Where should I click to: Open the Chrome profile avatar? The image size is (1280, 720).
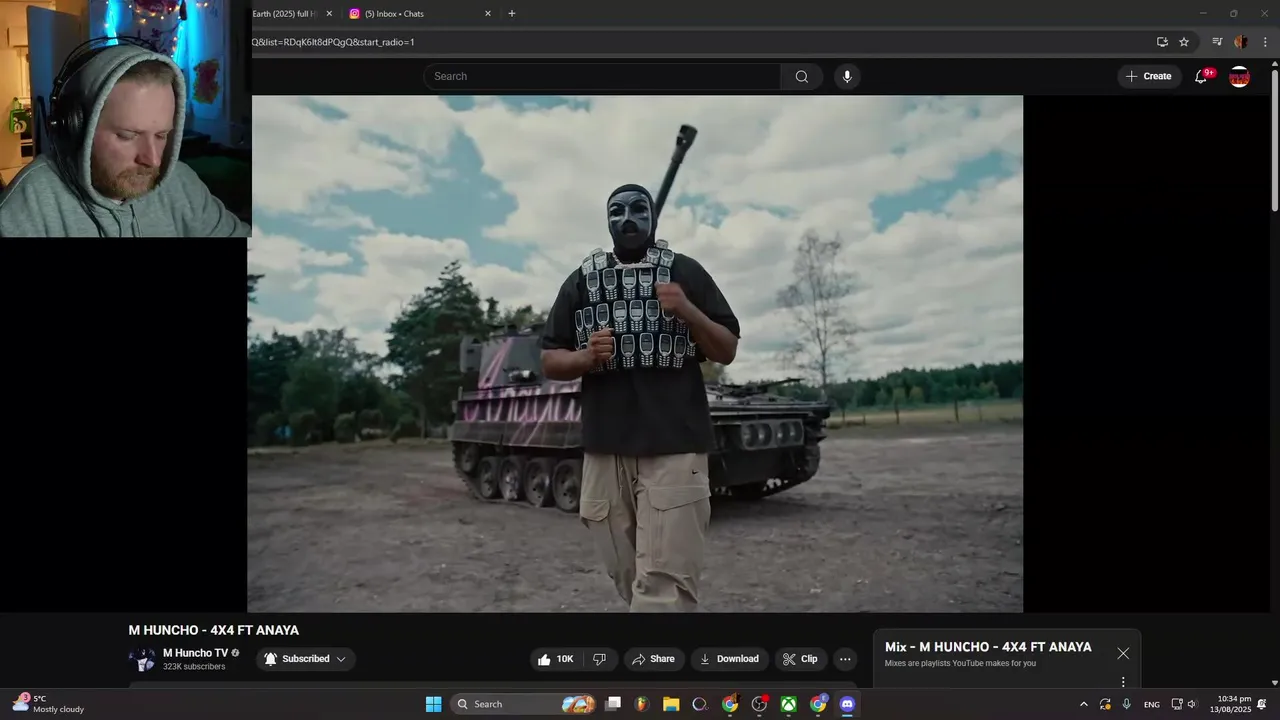click(x=1241, y=42)
